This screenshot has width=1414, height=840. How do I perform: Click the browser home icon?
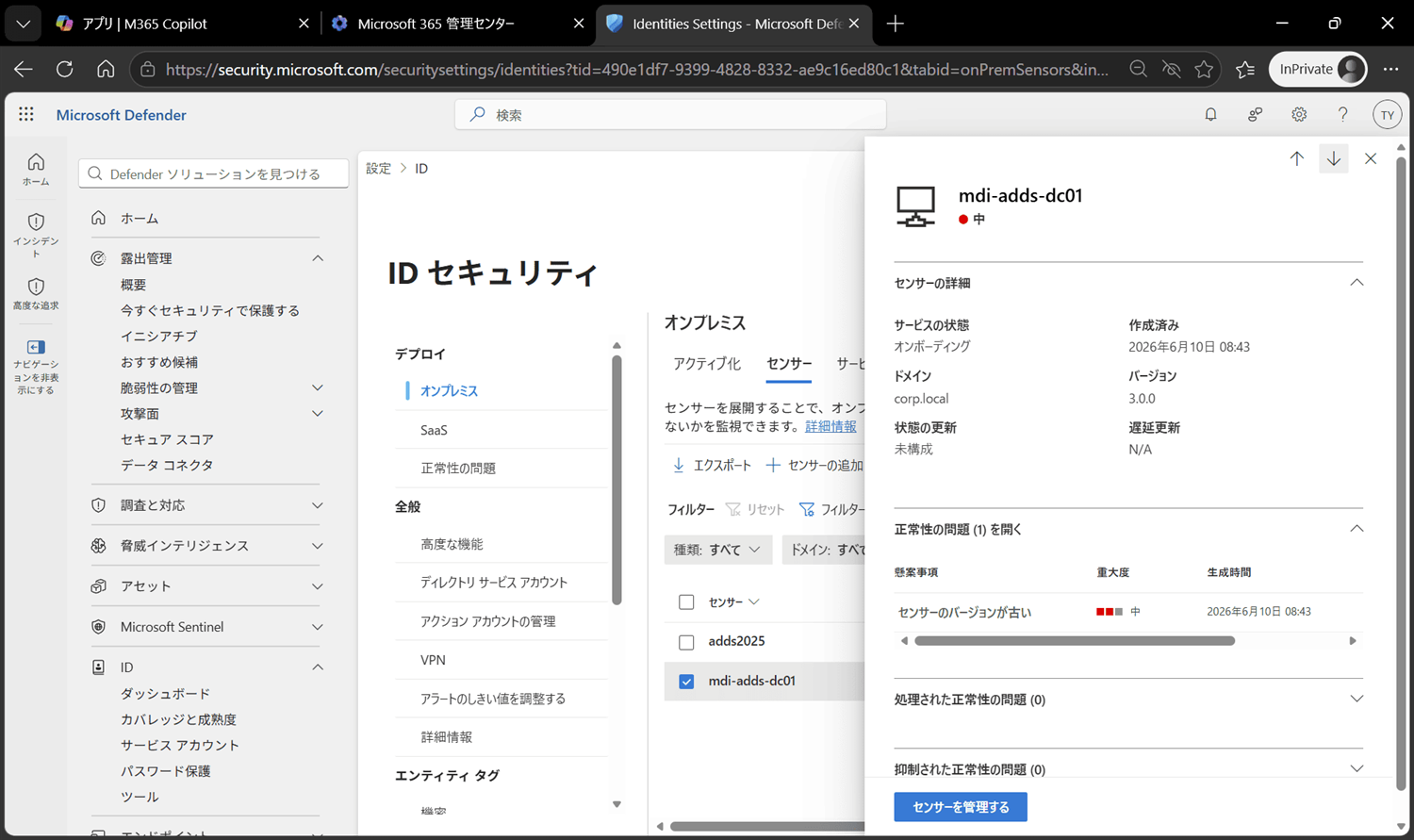coord(106,69)
